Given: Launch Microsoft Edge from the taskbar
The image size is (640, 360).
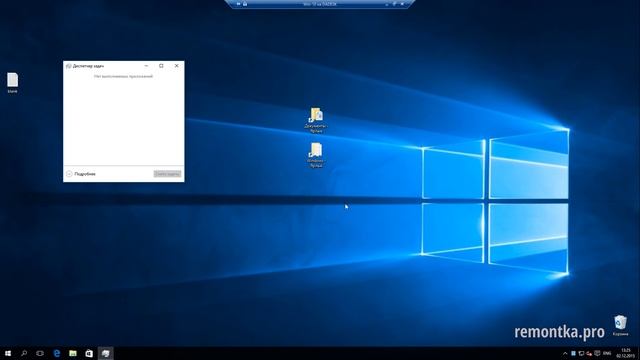Looking at the screenshot, I should click(x=57, y=353).
